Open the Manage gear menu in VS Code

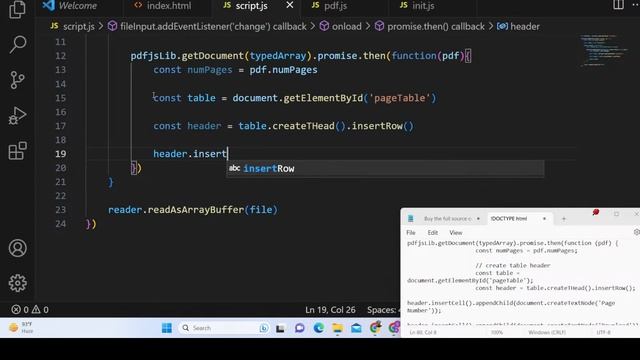18,283
